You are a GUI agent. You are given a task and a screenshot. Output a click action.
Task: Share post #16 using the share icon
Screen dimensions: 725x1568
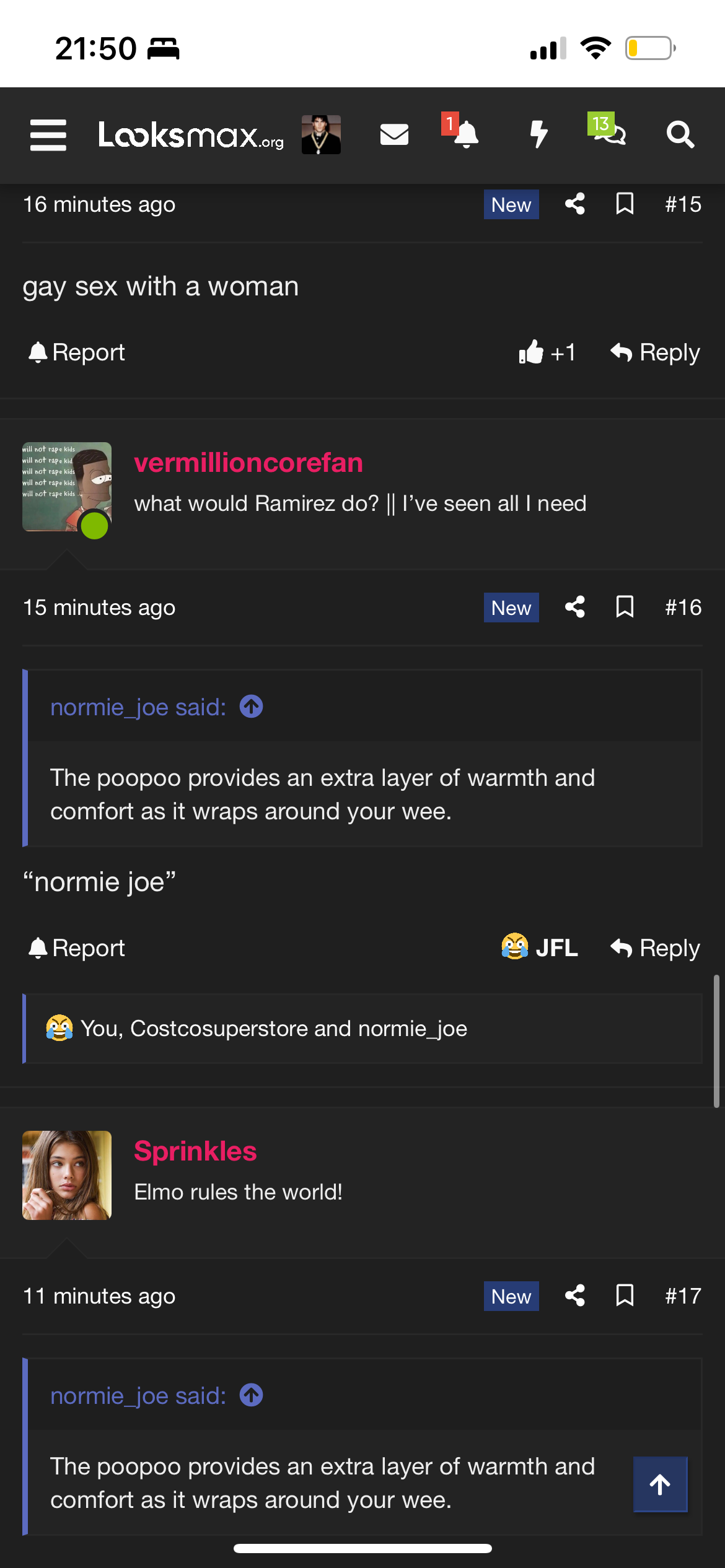[575, 607]
